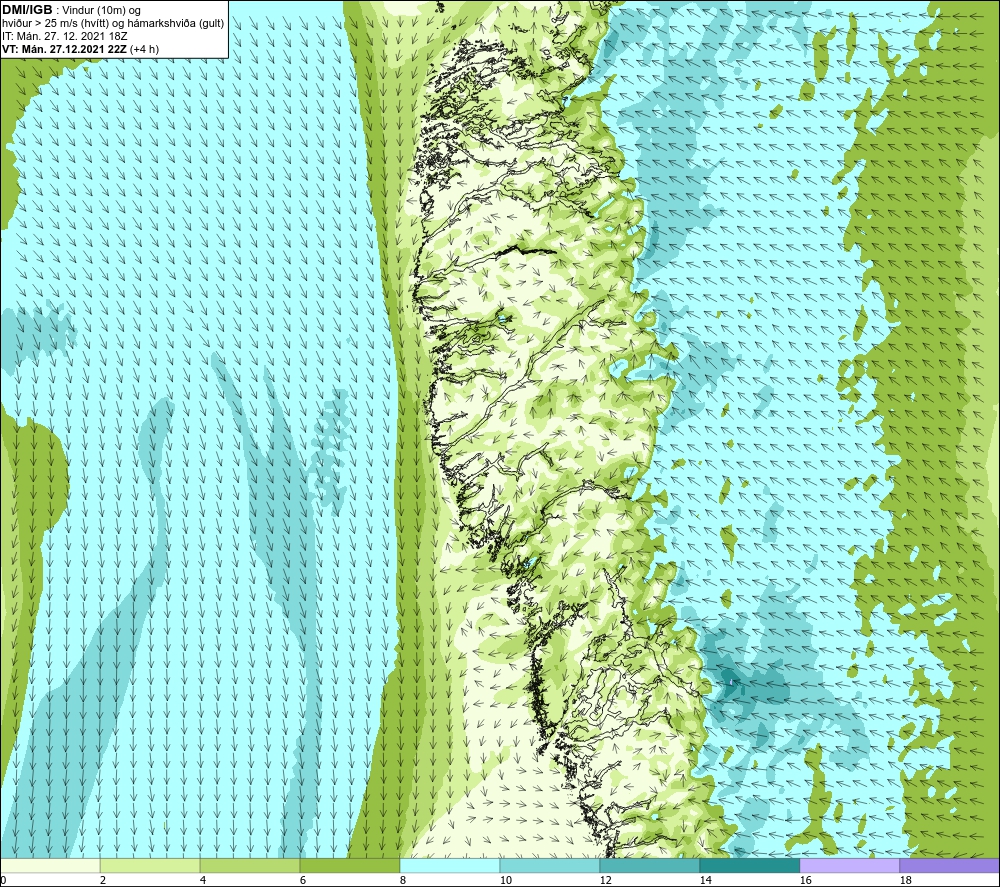
Task: Click the scale label '16'
Action: pyautogui.click(x=805, y=880)
